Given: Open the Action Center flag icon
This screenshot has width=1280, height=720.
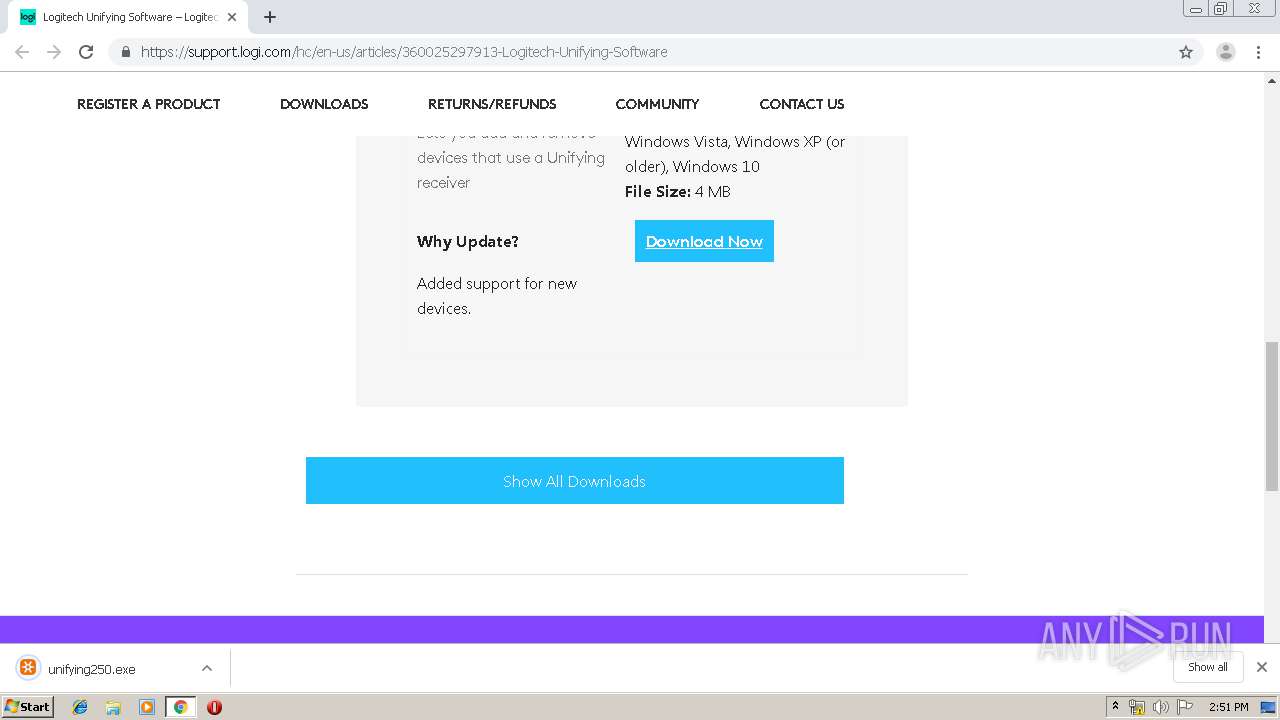Looking at the screenshot, I should pos(1185,707).
